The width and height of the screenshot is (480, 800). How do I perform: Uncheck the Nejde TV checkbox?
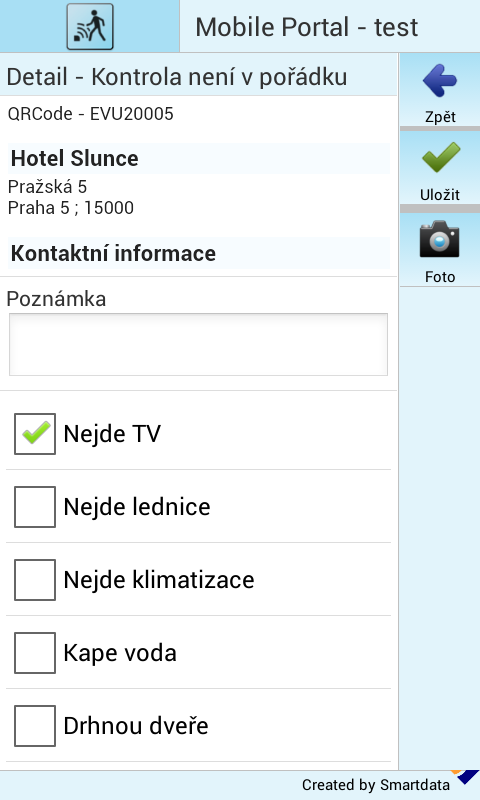35,434
